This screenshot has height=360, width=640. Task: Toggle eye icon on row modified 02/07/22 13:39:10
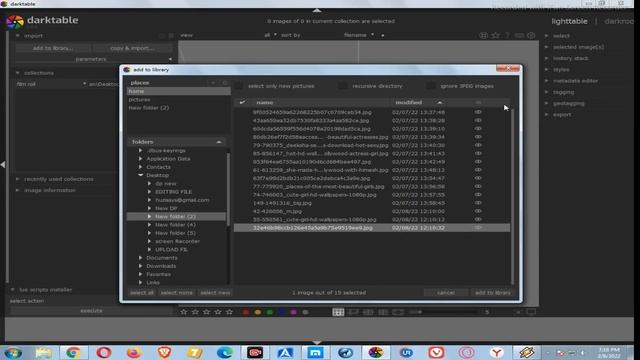point(478,129)
